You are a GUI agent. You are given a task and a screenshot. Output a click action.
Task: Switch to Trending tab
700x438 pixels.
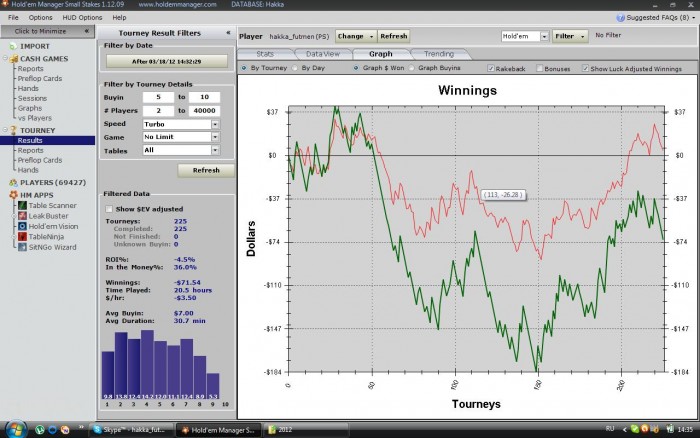(439, 54)
